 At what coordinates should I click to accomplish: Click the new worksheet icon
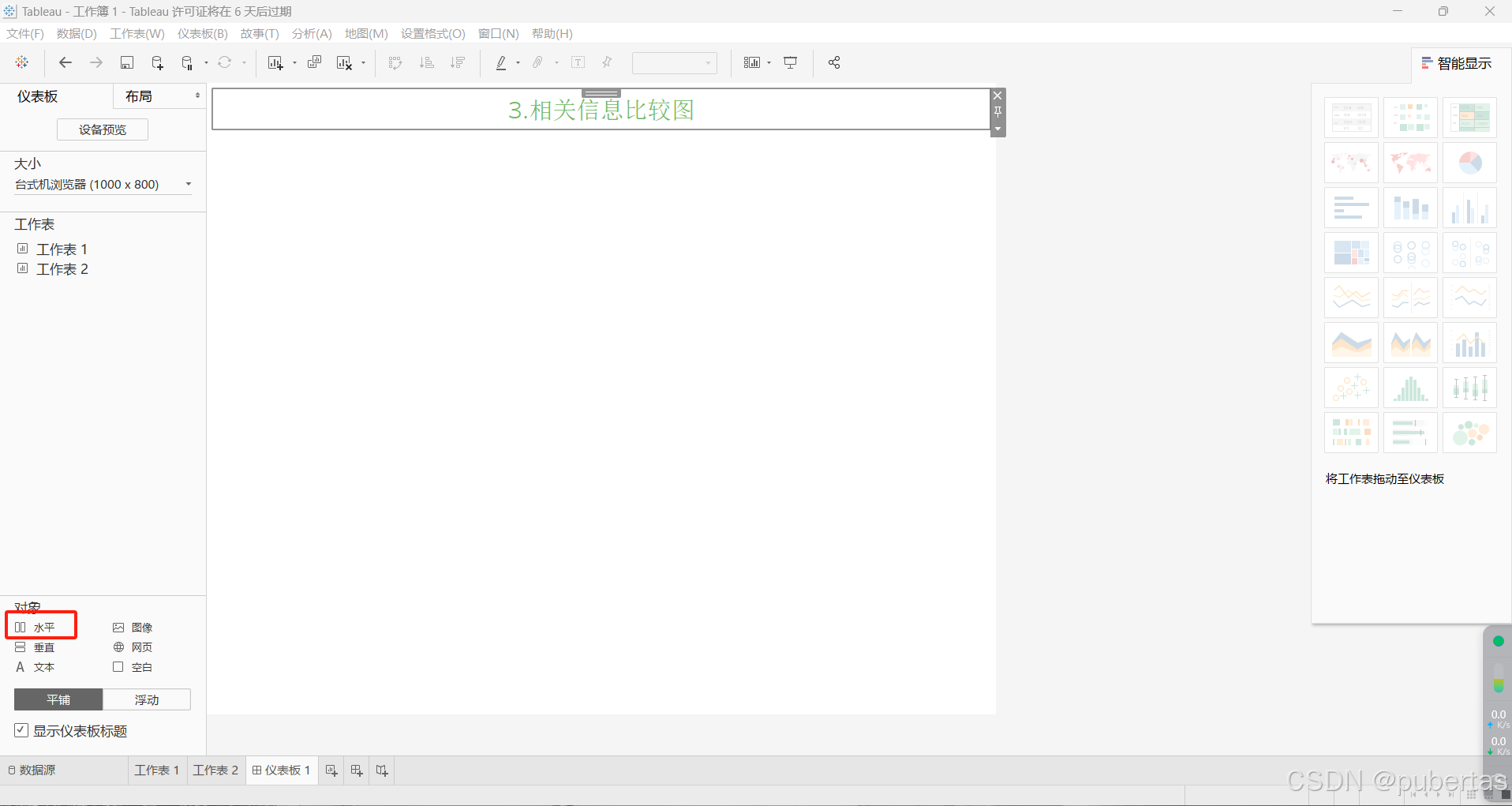275,62
